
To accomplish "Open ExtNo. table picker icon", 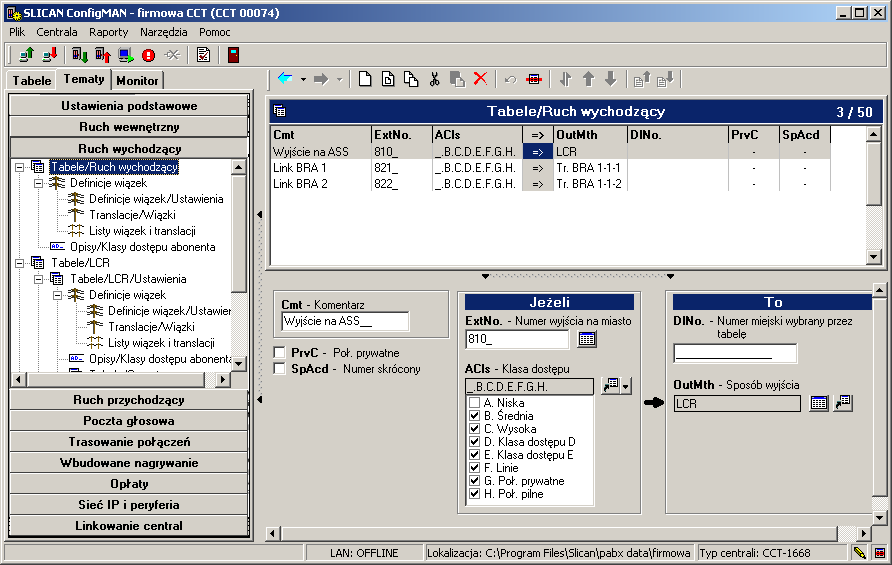I will pos(587,339).
